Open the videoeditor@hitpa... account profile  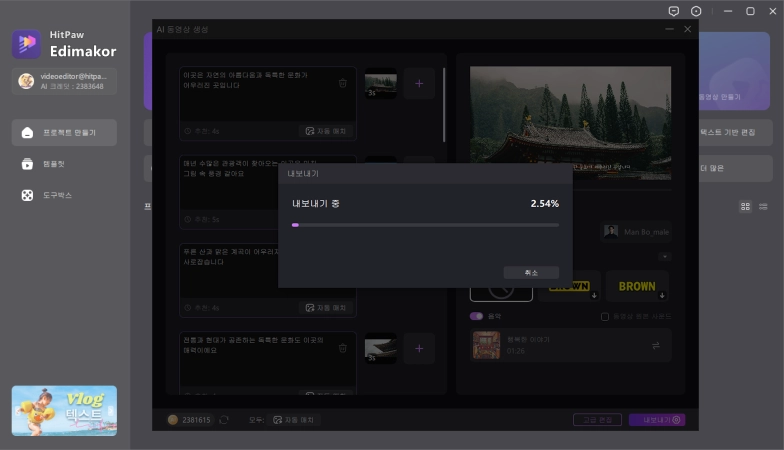pos(64,81)
